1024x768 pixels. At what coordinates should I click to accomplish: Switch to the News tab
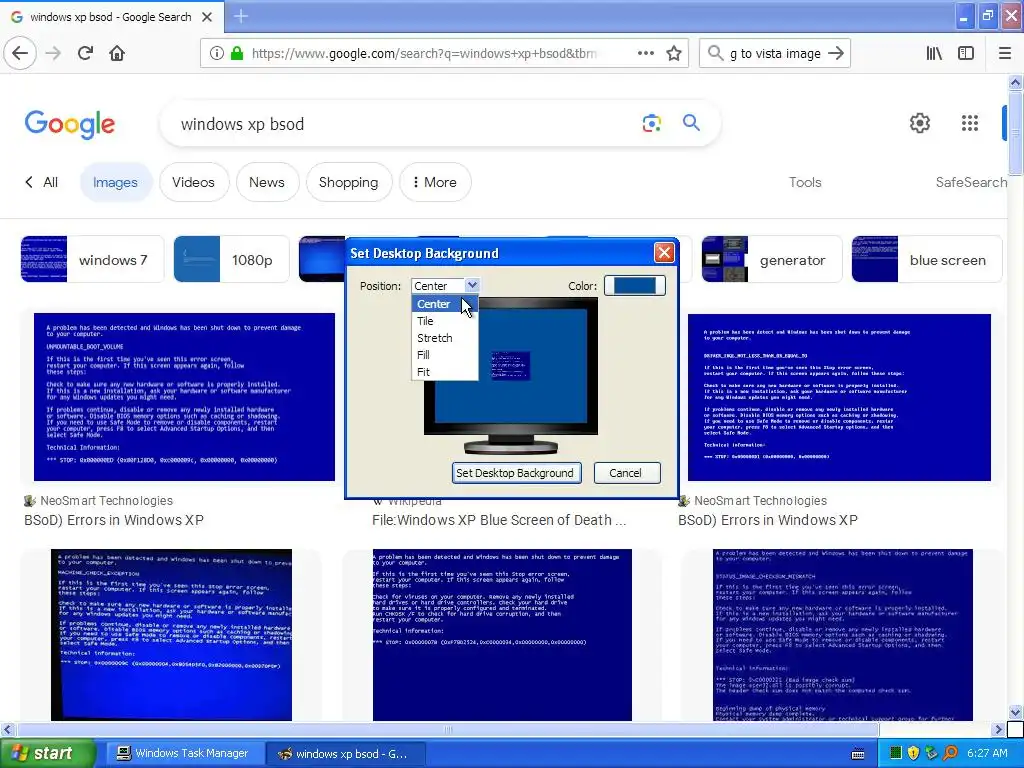point(267,182)
